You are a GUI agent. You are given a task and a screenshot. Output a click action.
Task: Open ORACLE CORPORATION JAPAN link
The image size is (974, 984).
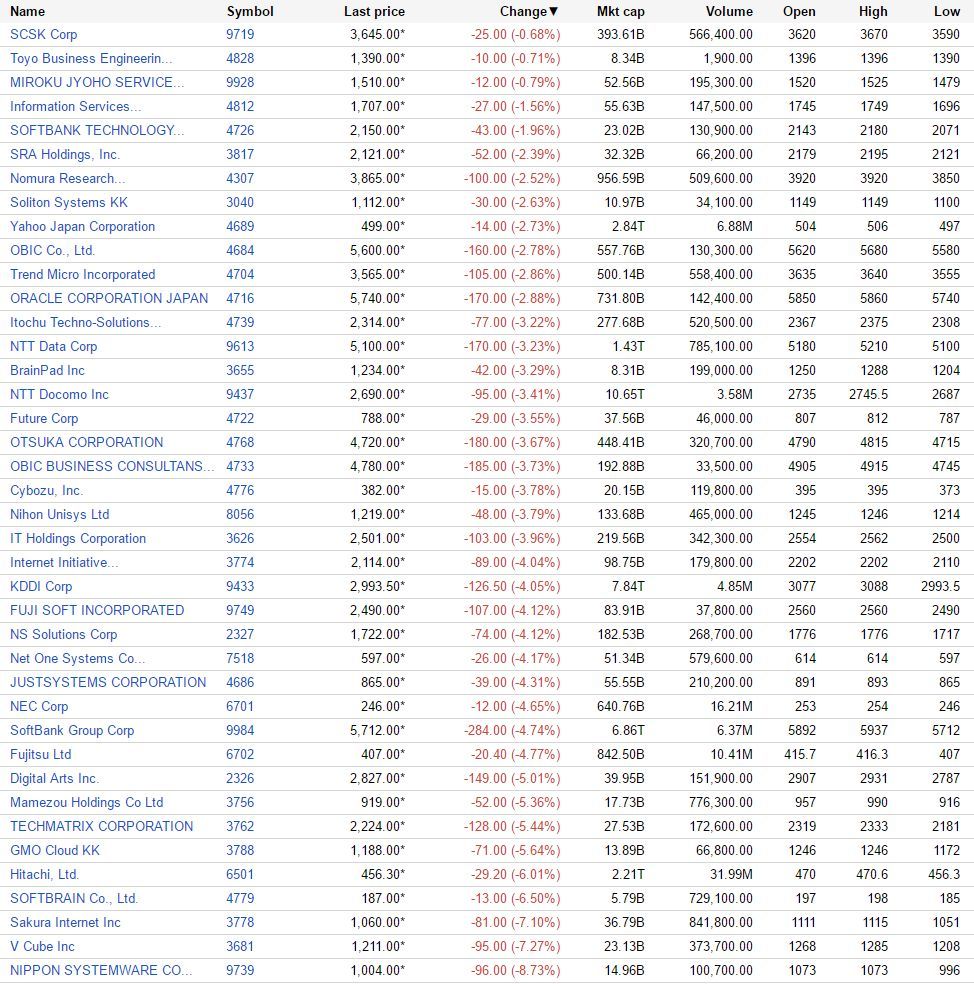point(109,298)
